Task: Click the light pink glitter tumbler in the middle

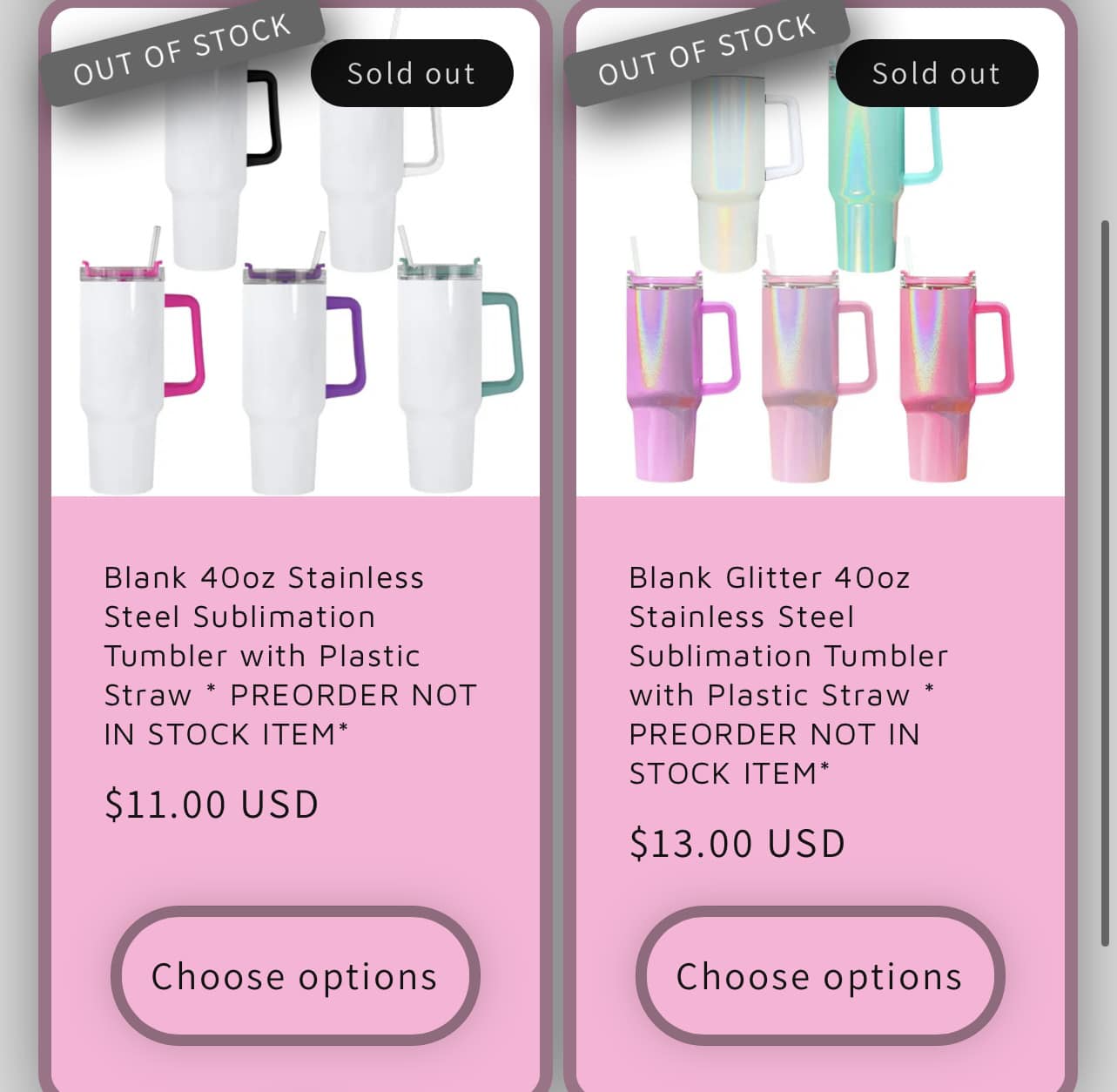Action: [799, 374]
